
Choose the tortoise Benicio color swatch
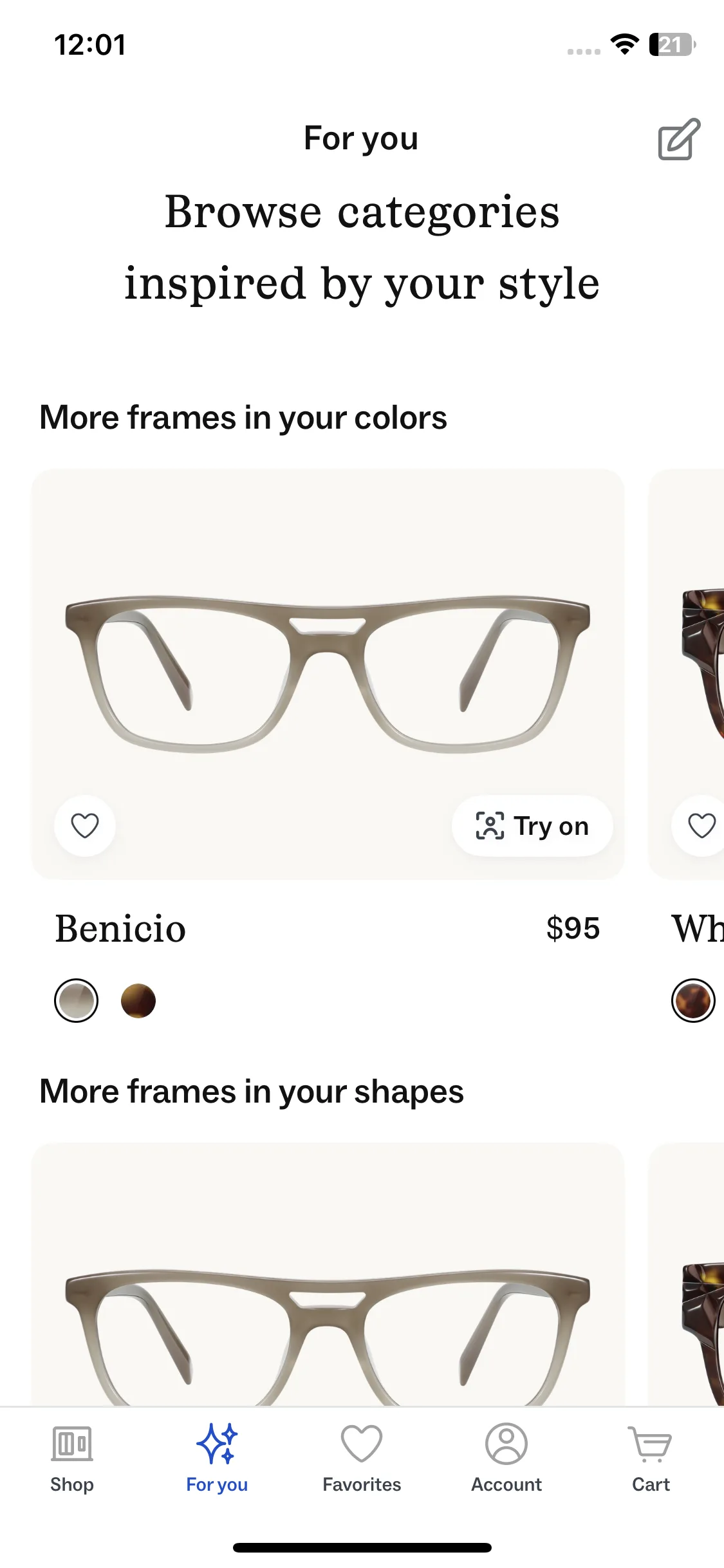coord(138,1001)
